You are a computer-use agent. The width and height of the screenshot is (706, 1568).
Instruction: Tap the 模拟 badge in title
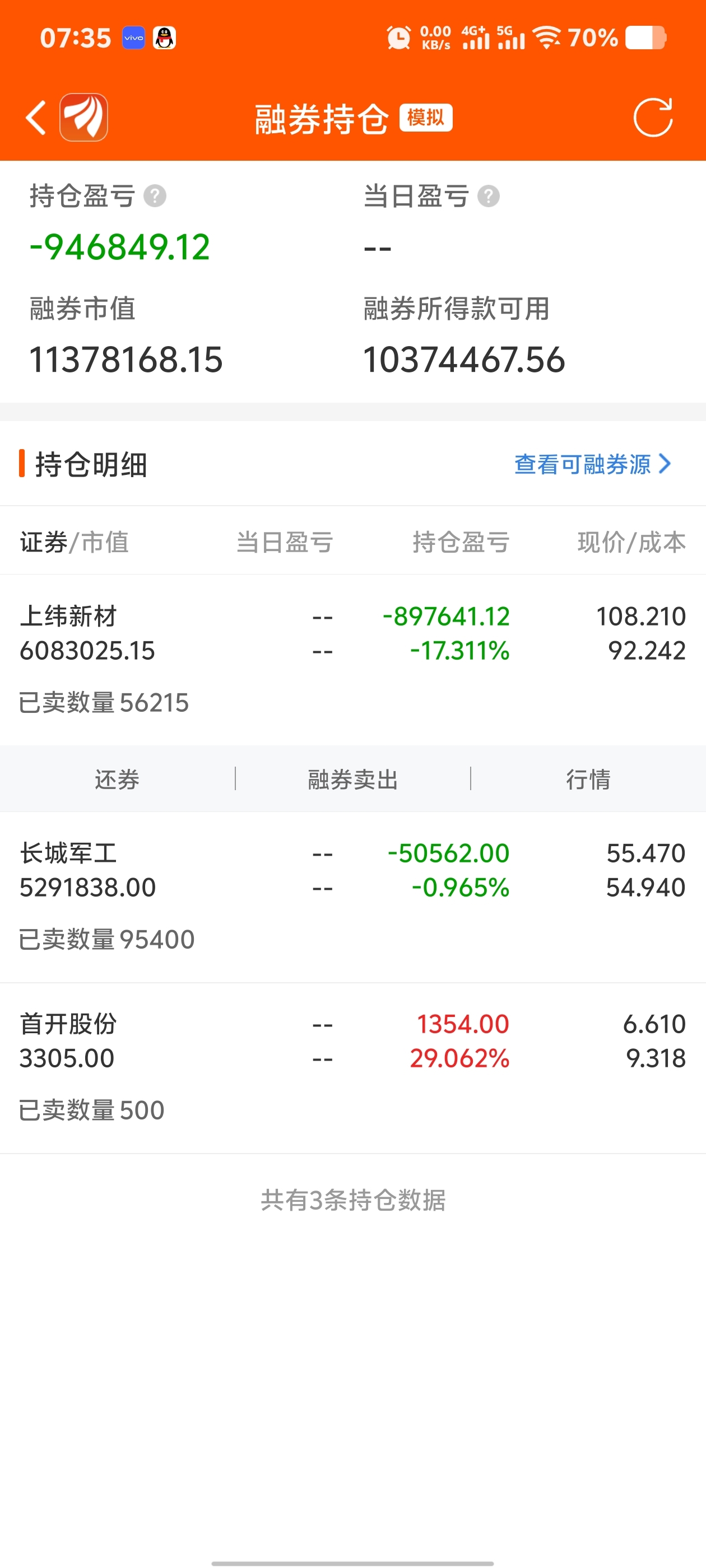pos(426,118)
